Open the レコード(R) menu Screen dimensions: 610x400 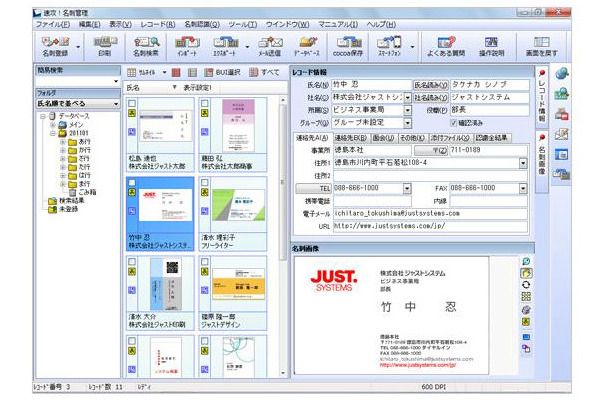[x=158, y=25]
